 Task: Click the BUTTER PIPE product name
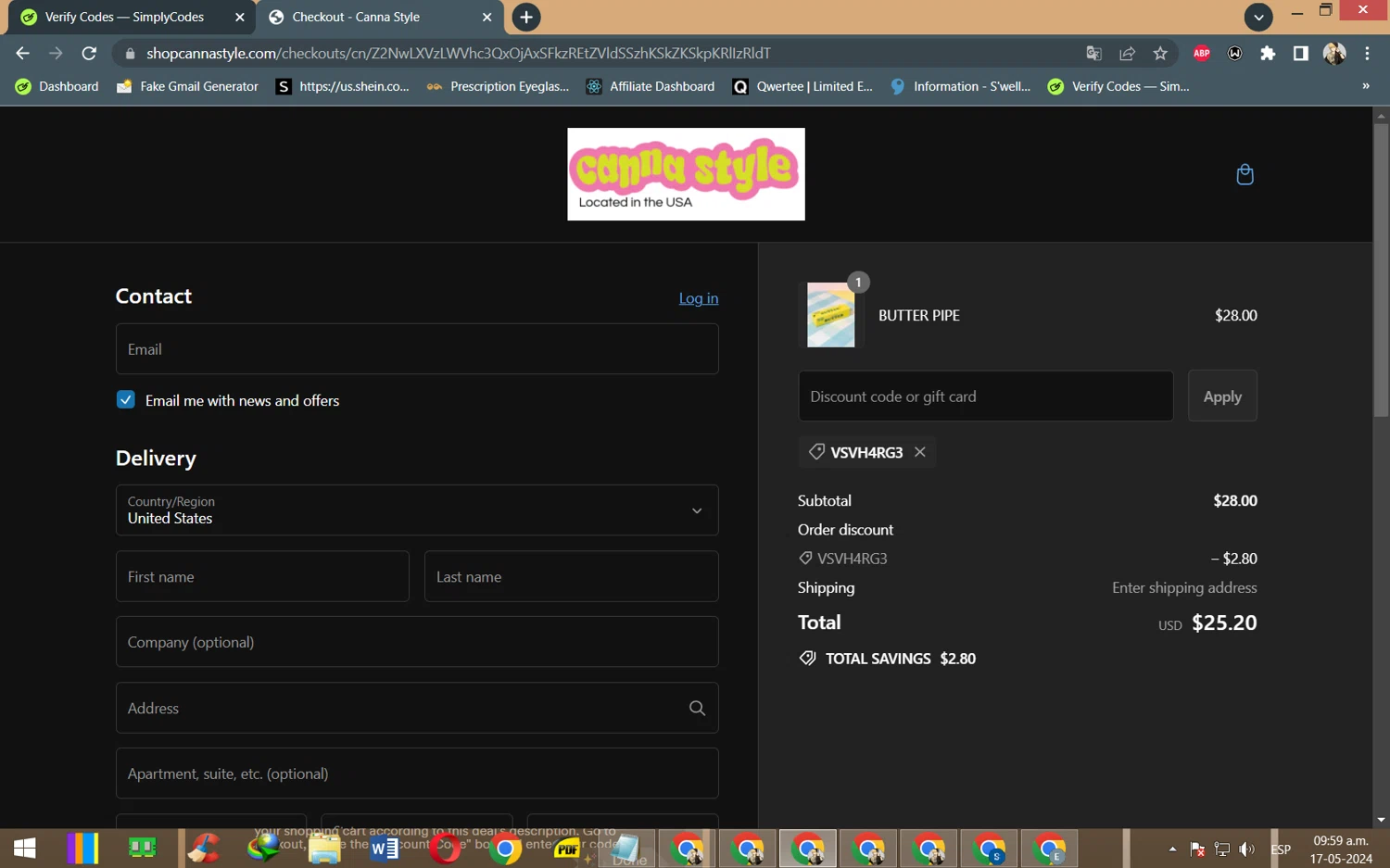click(919, 316)
